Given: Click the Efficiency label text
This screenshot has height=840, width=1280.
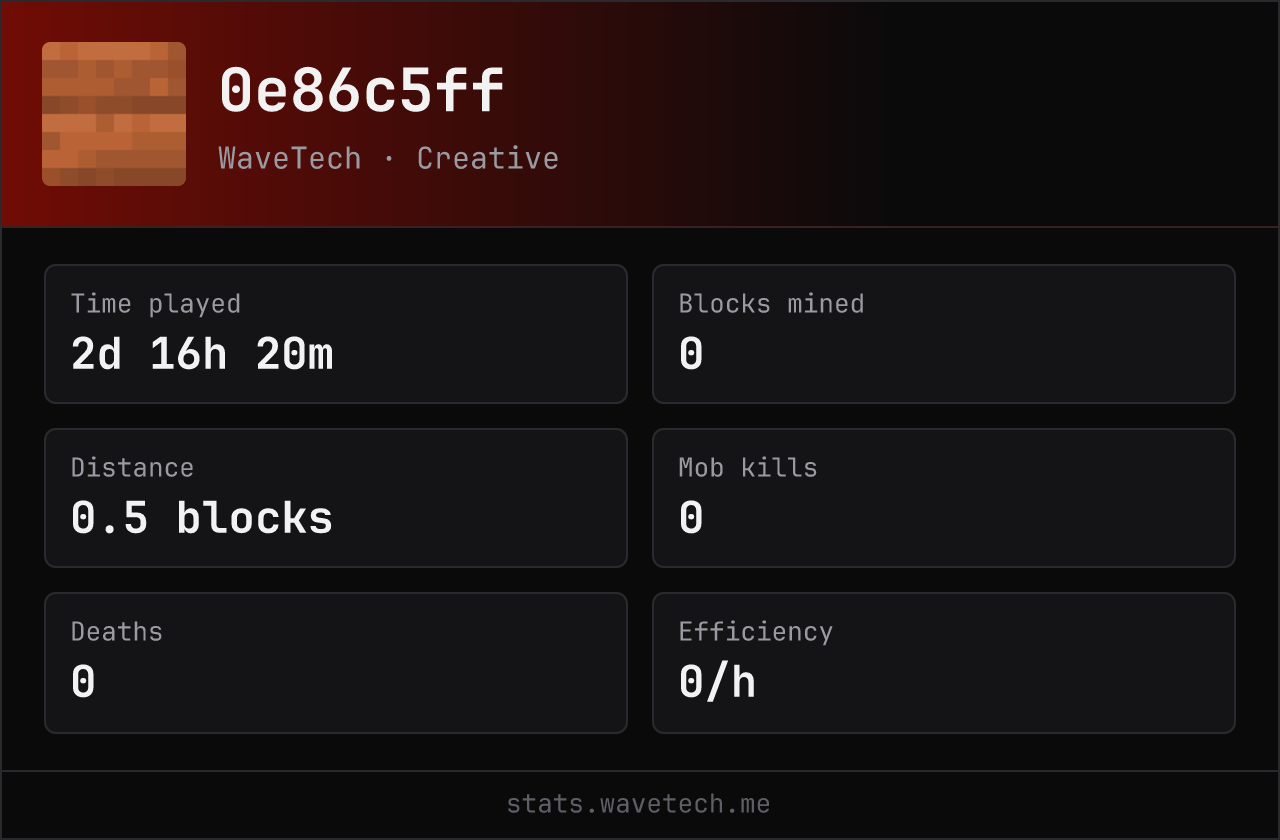Looking at the screenshot, I should pyautogui.click(x=756, y=632).
